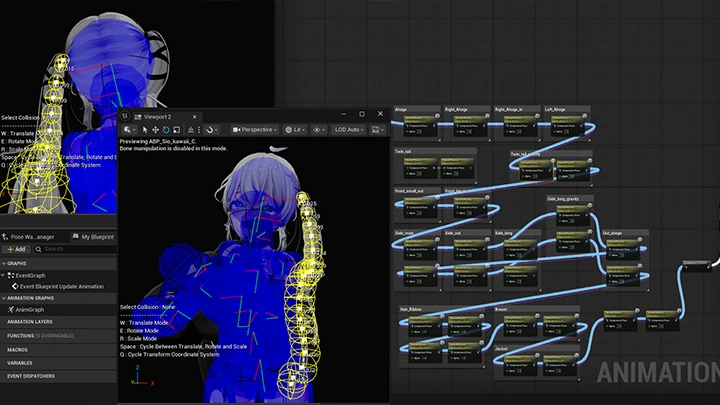Select the Twin_tail_gravity comment box title
720x405 pixels.
525,154
